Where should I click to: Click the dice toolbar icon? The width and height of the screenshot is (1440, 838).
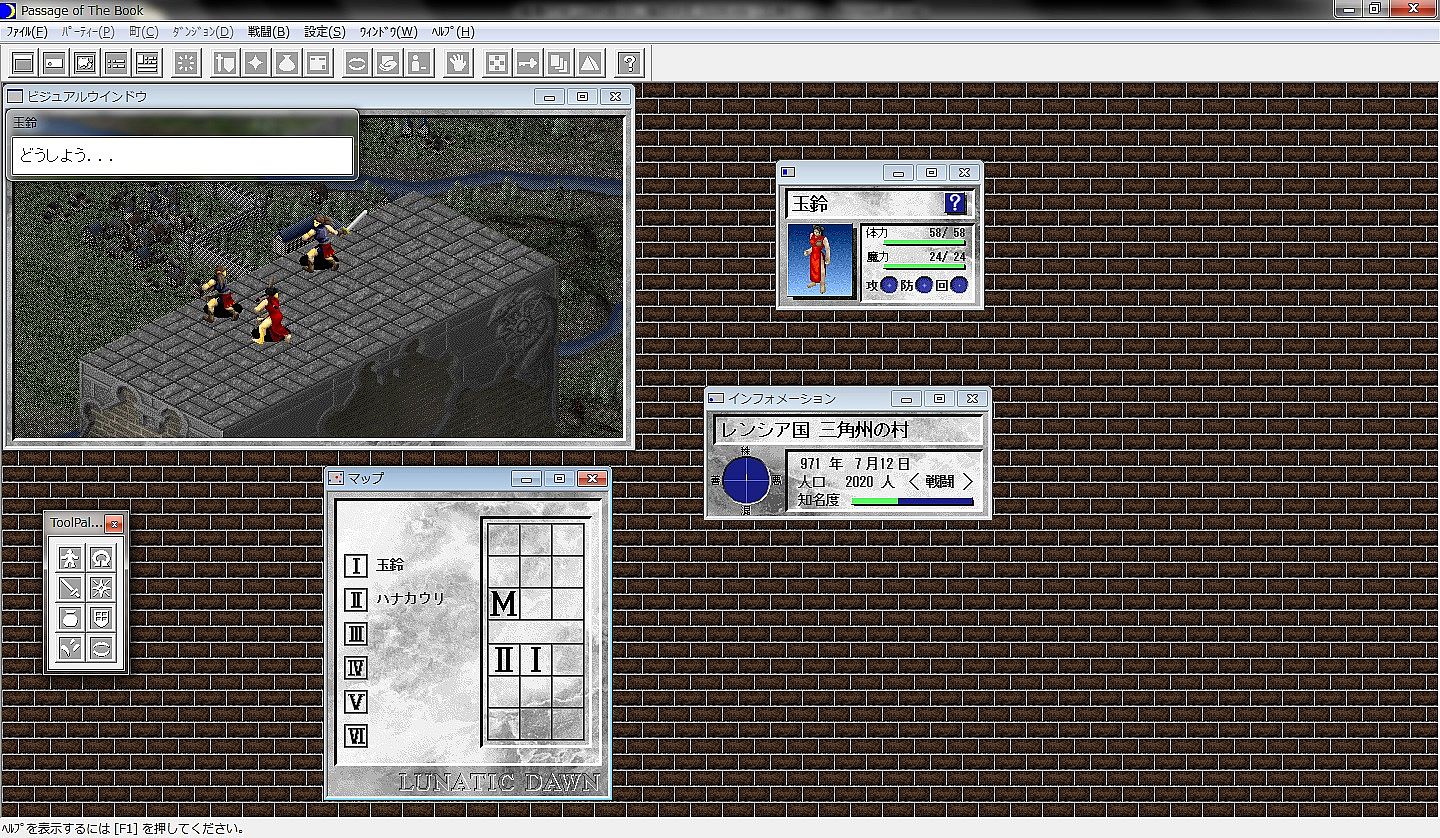click(497, 63)
